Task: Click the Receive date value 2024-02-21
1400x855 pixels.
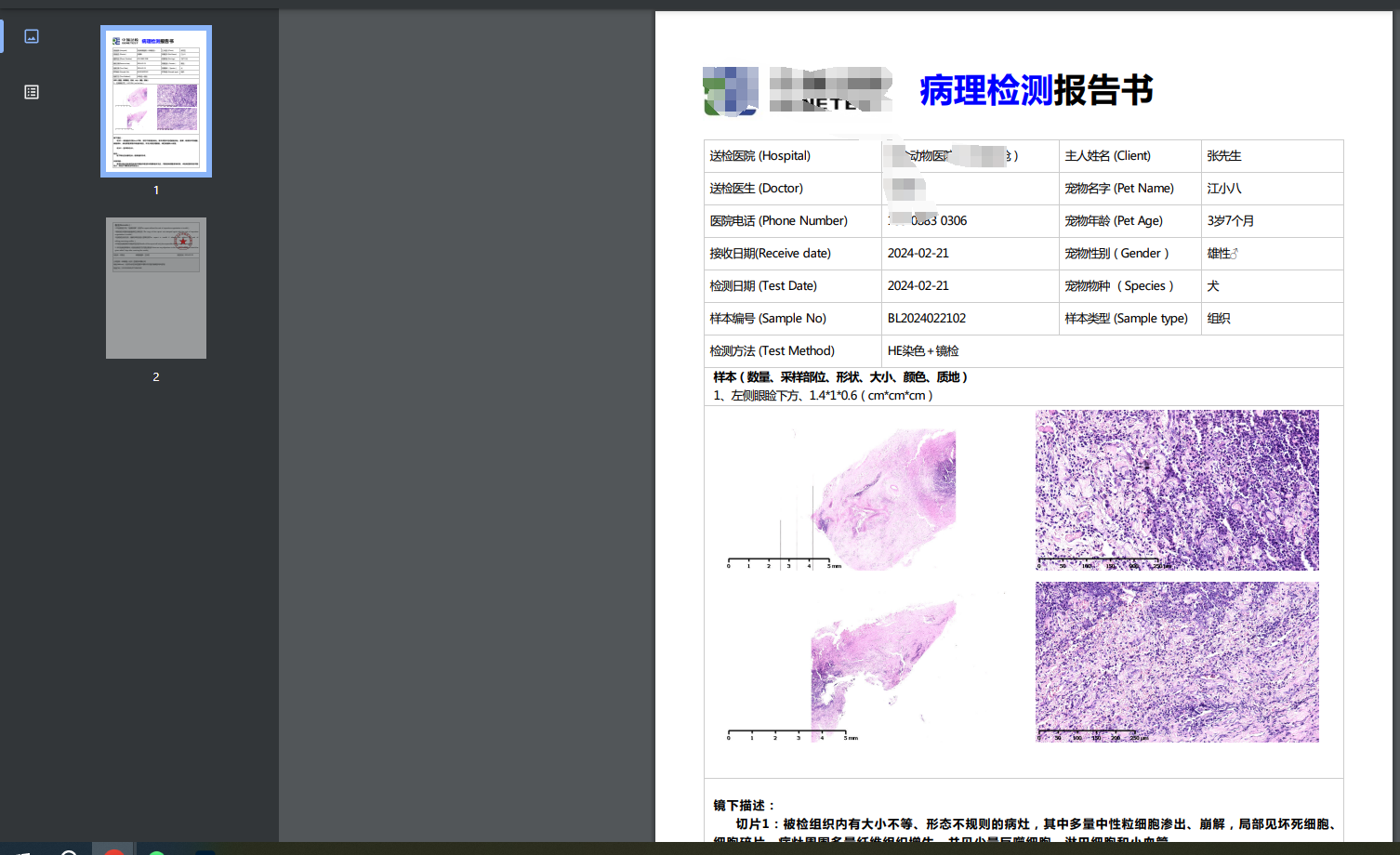Action: [918, 254]
